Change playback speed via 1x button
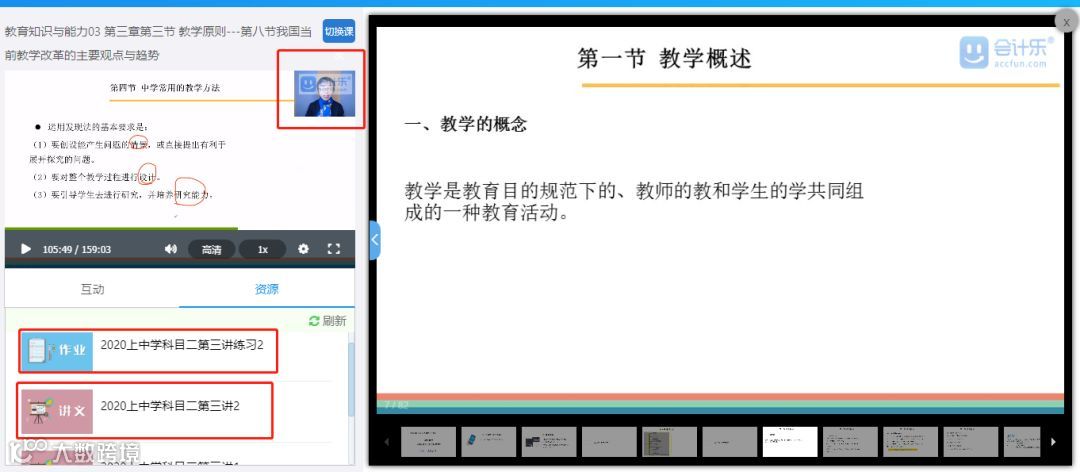The width and height of the screenshot is (1080, 472). (262, 249)
